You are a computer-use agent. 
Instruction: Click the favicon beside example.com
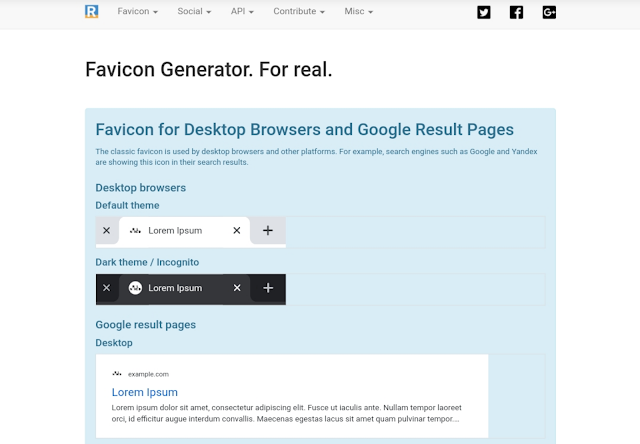(x=117, y=374)
